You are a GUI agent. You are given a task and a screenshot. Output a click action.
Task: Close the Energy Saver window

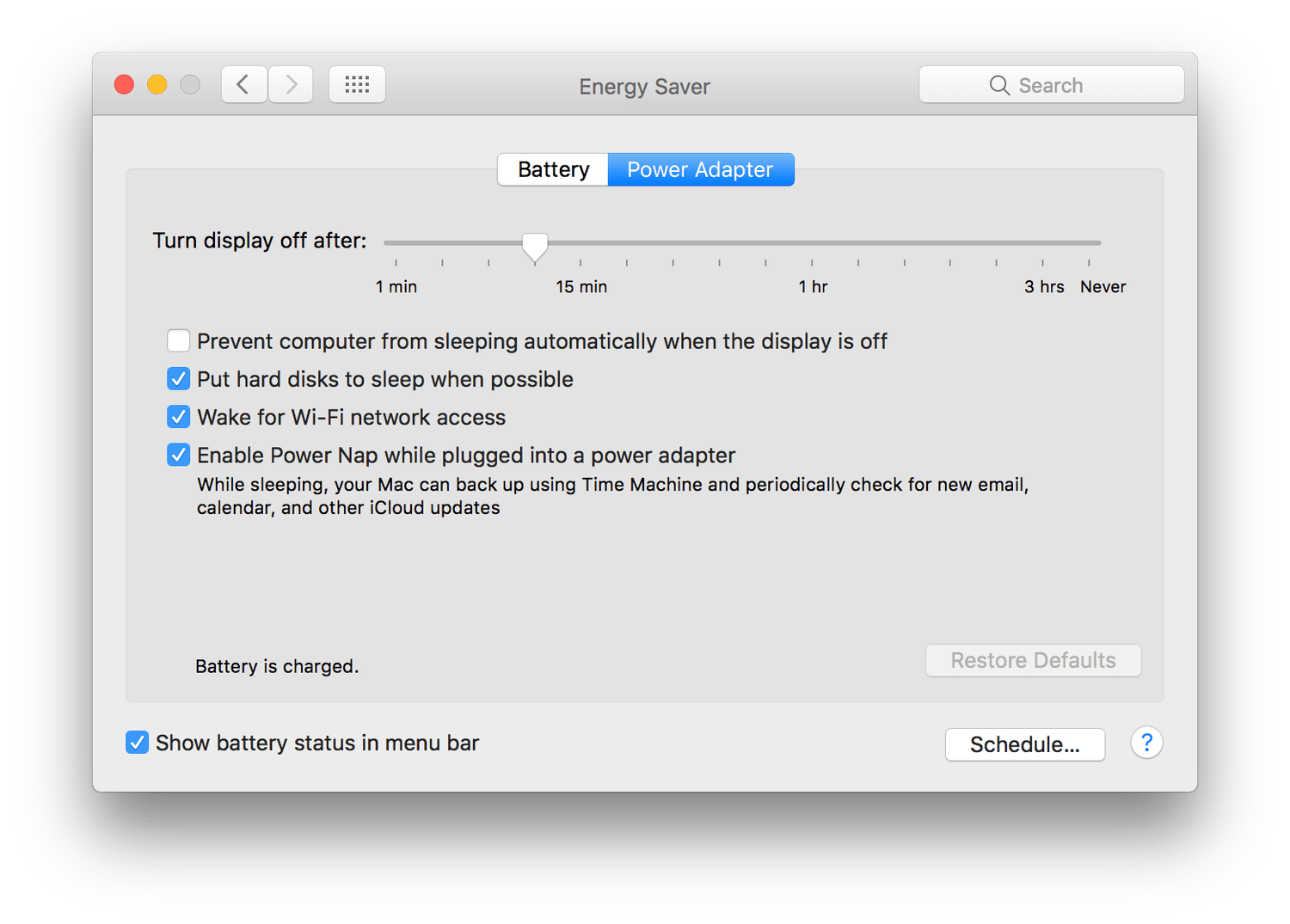(125, 84)
